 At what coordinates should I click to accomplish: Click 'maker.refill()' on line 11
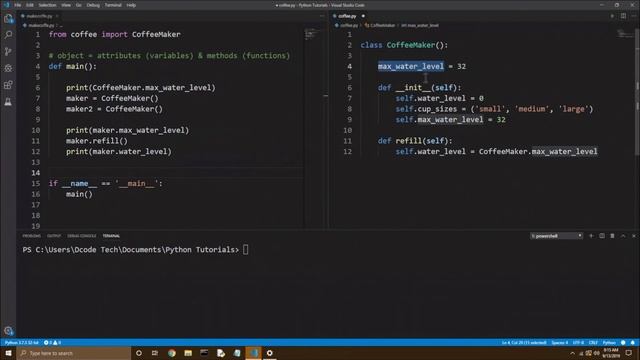point(97,141)
